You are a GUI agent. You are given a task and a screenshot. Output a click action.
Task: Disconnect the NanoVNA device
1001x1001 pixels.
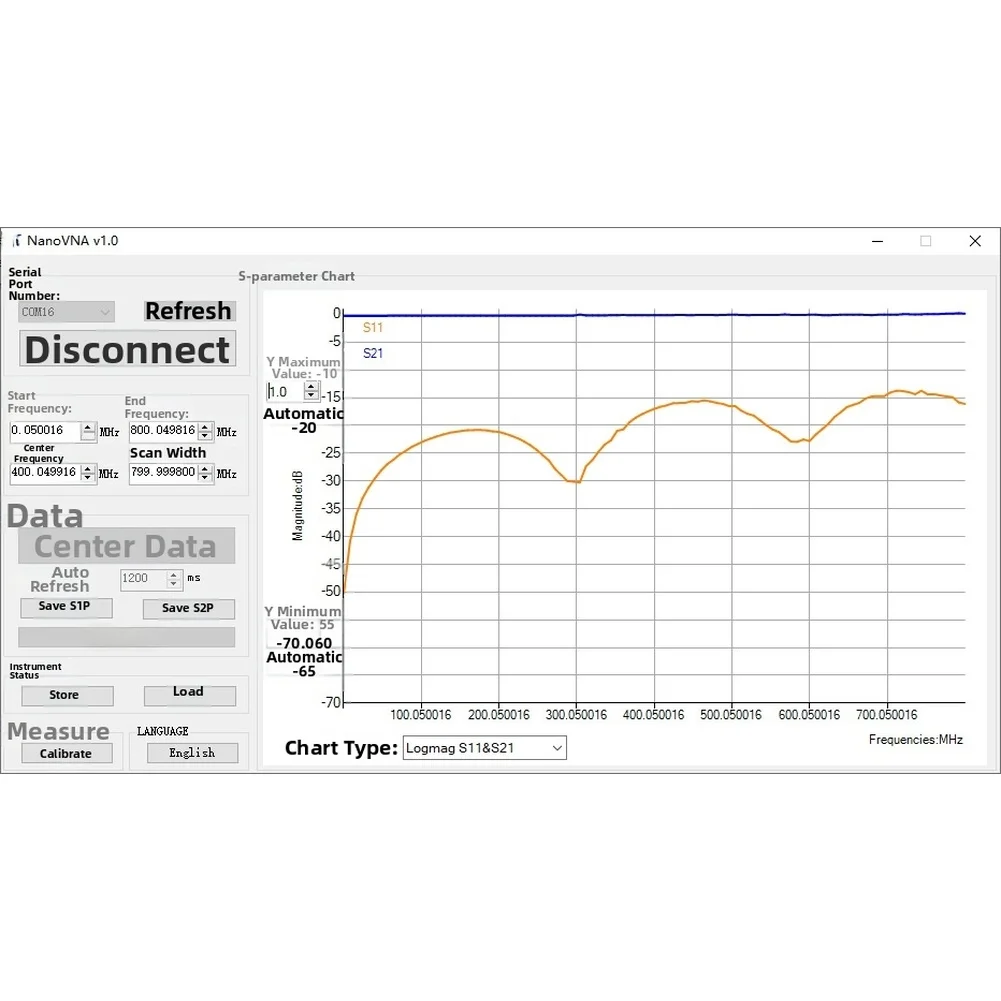click(126, 349)
